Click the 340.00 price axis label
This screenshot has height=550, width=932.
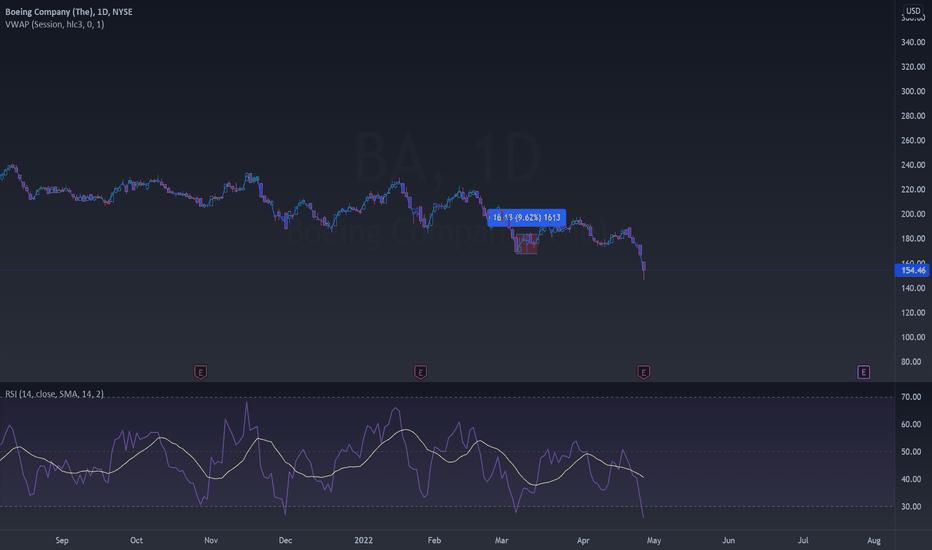point(913,42)
